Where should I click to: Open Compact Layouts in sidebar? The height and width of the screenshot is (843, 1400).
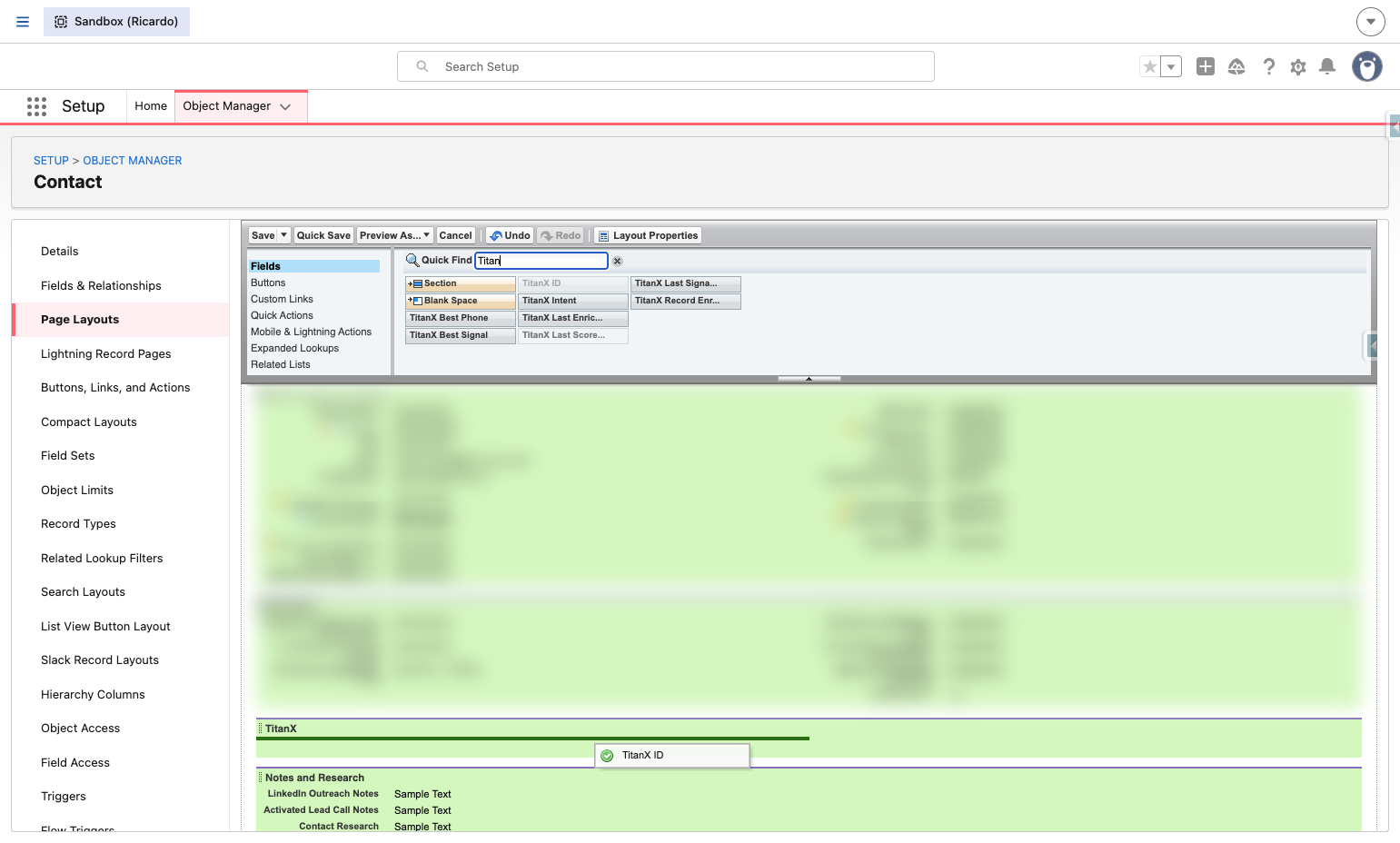click(x=89, y=421)
